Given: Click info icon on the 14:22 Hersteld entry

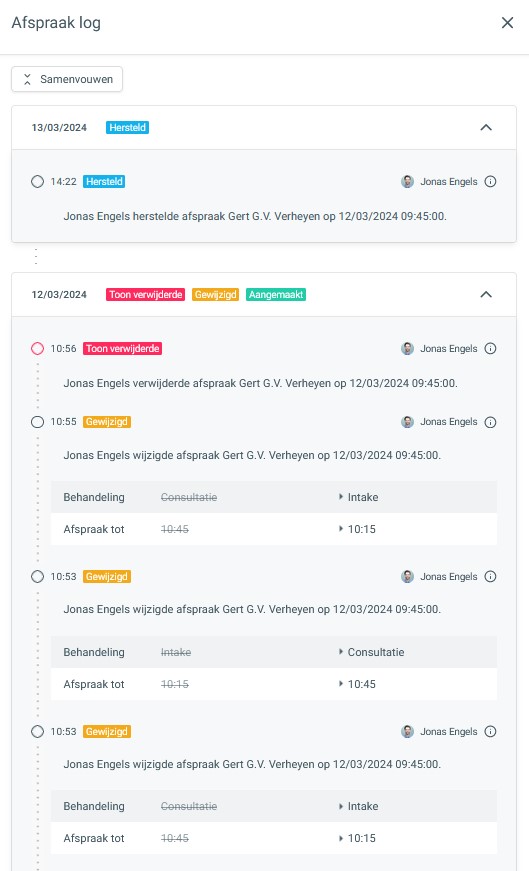Looking at the screenshot, I should (x=490, y=182).
